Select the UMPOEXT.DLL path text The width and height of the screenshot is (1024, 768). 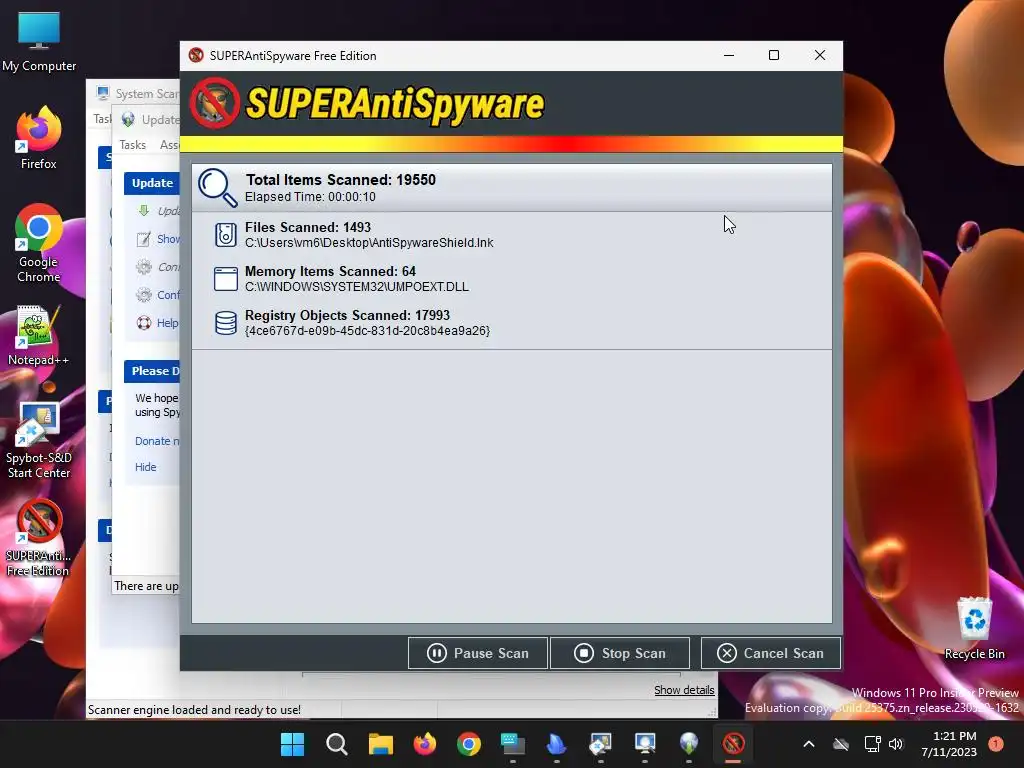[x=357, y=287]
